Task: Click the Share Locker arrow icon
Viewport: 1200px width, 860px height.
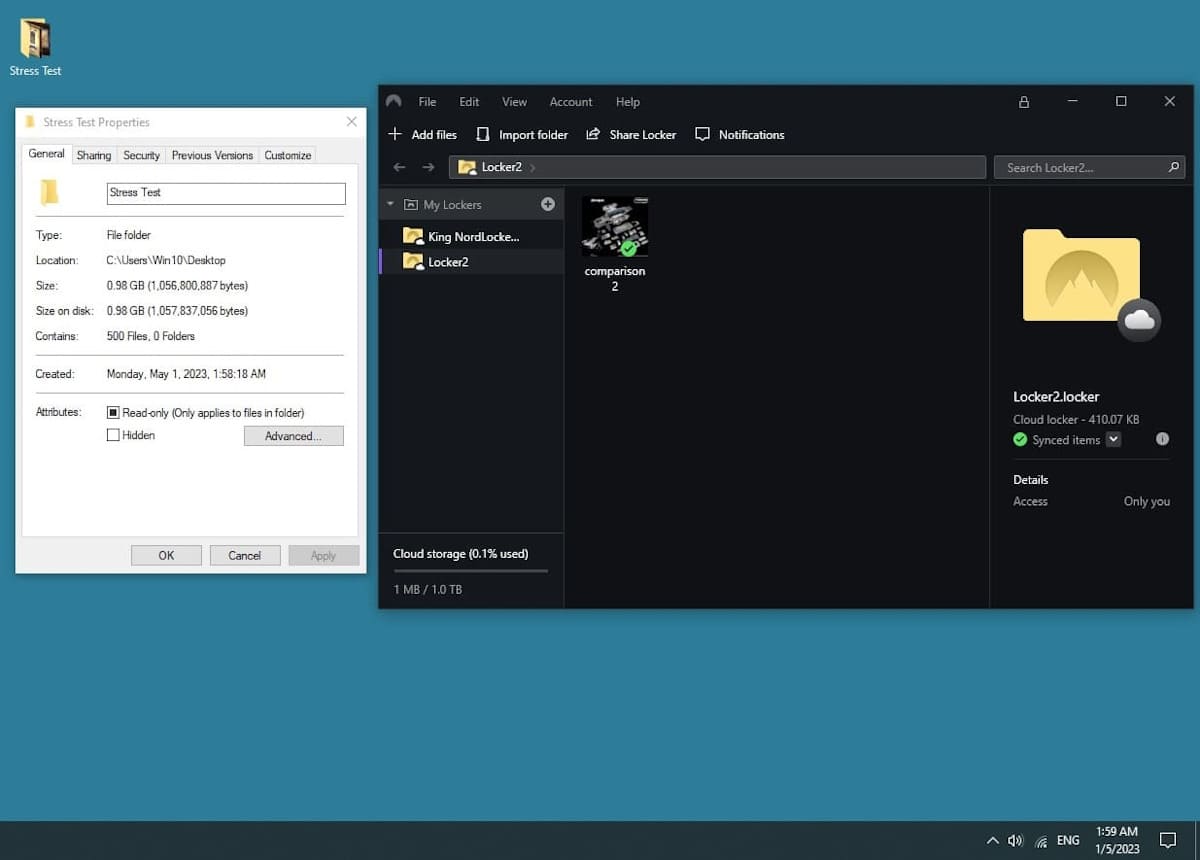Action: pyautogui.click(x=593, y=134)
